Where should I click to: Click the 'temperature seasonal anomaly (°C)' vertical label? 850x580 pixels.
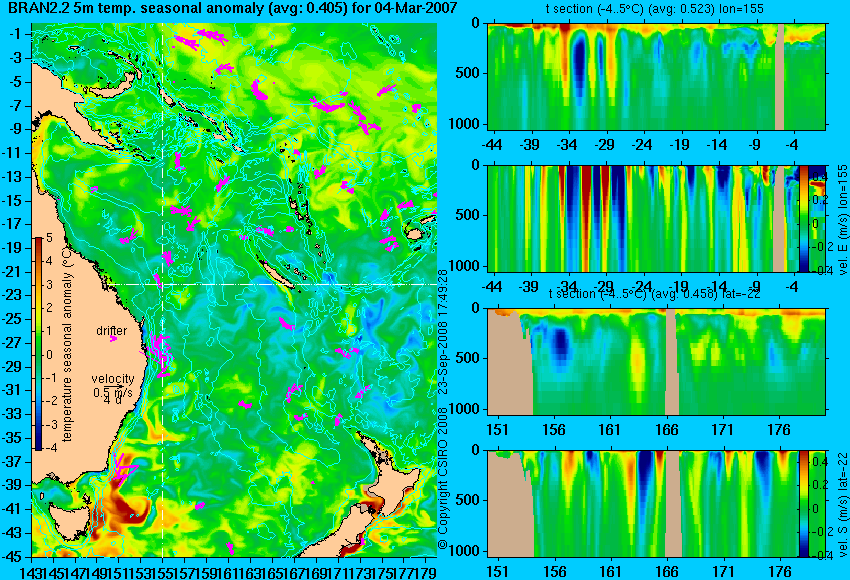(x=67, y=345)
